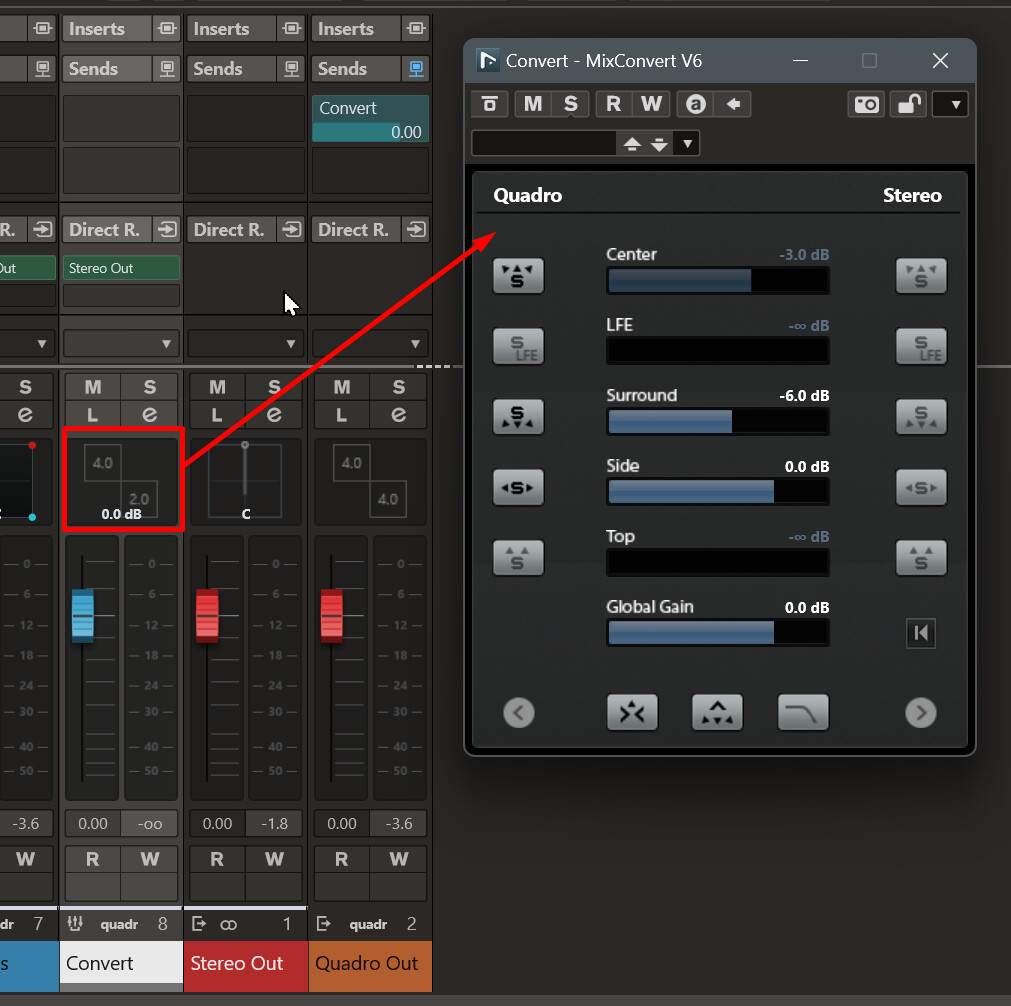The image size is (1011, 1006).
Task: Solo the Top channels on Quadro input
Action: (518, 558)
